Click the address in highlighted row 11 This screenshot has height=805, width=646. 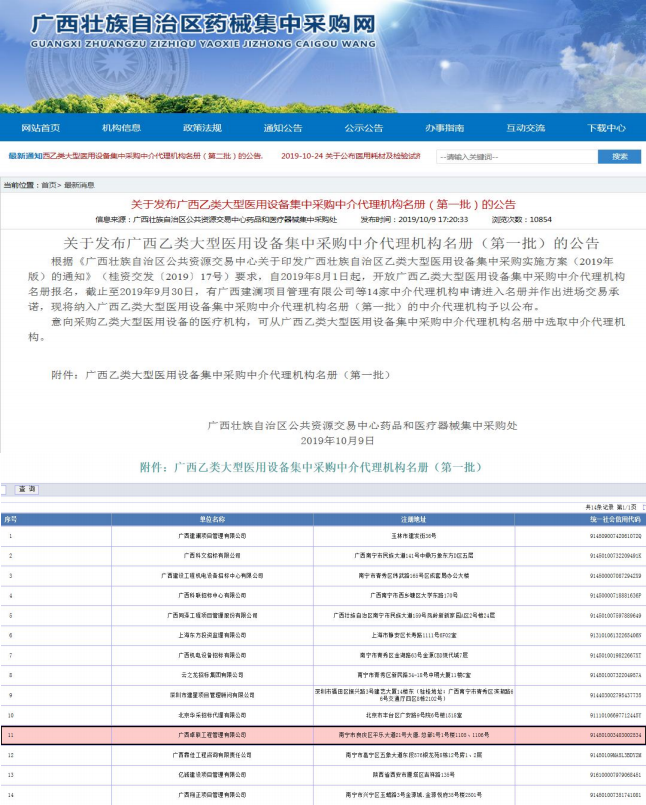414,735
